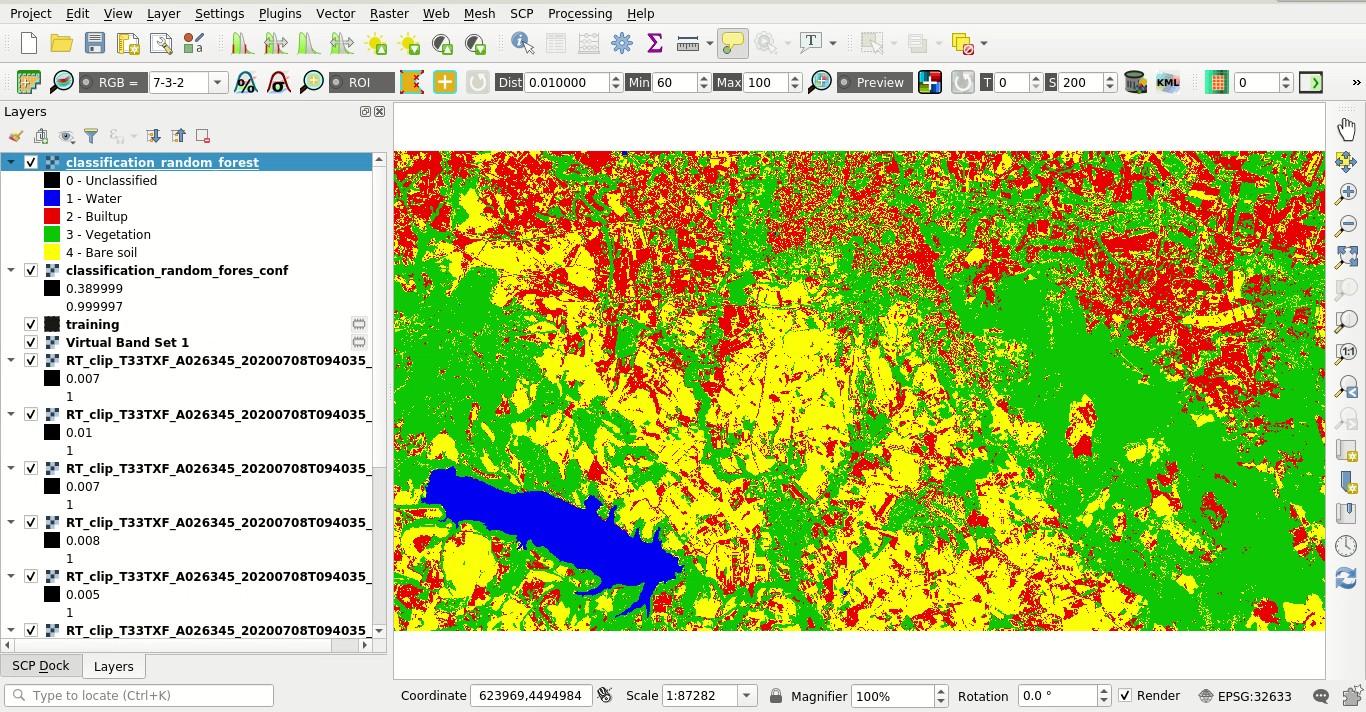Click the Type to locate search field
The width and height of the screenshot is (1366, 712).
pos(139,694)
